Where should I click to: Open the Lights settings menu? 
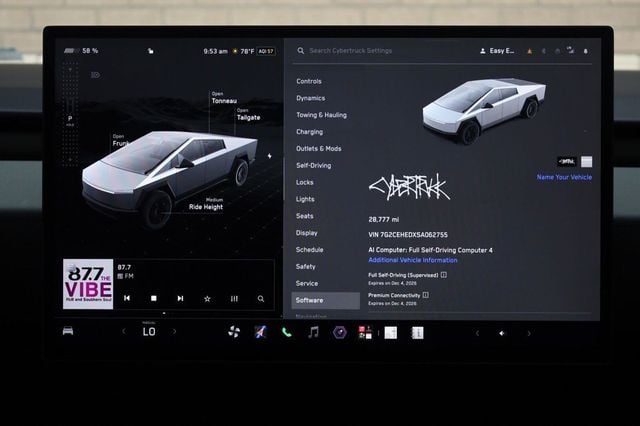click(x=305, y=199)
